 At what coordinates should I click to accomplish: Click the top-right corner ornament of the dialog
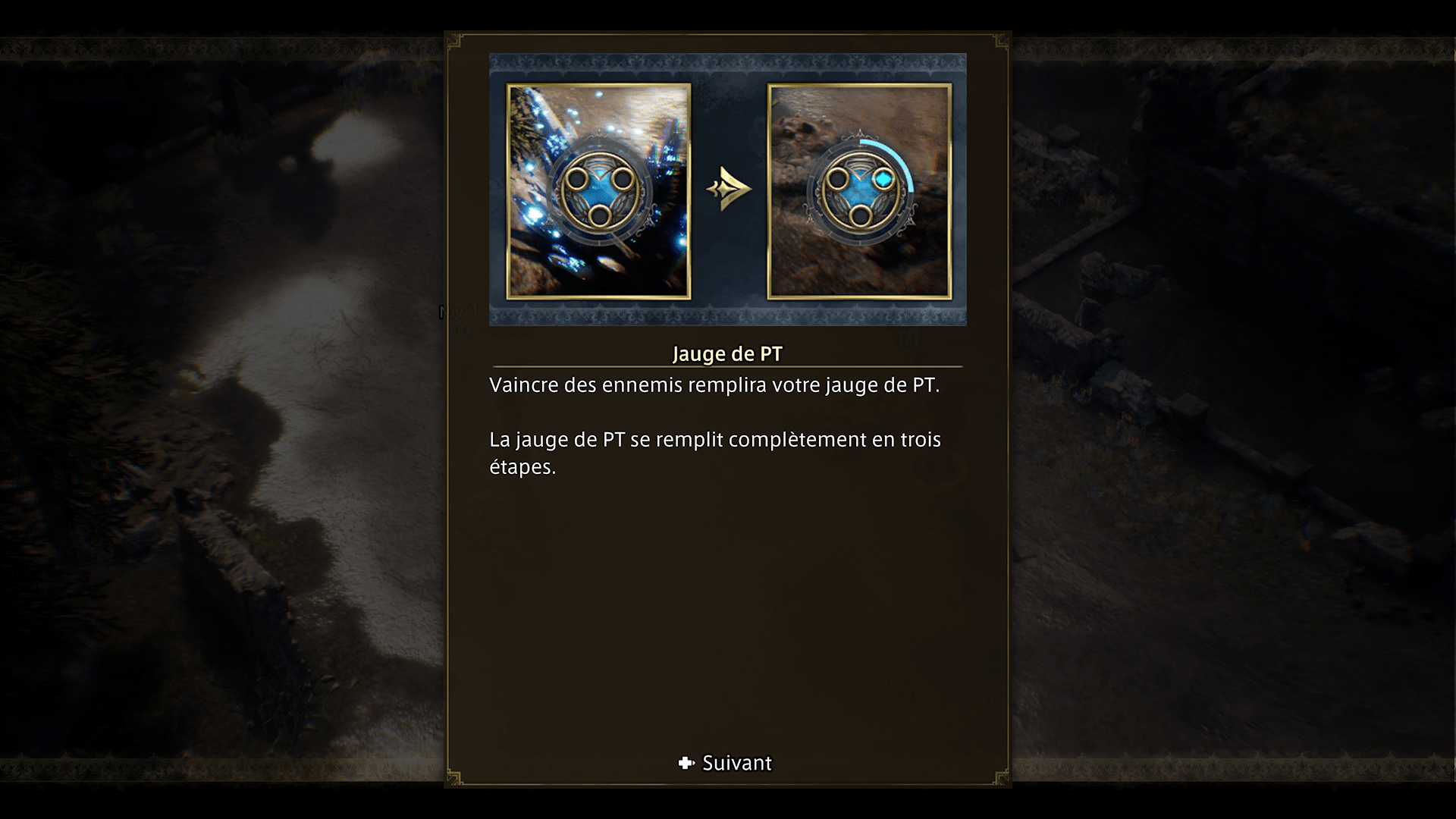[x=1001, y=41]
